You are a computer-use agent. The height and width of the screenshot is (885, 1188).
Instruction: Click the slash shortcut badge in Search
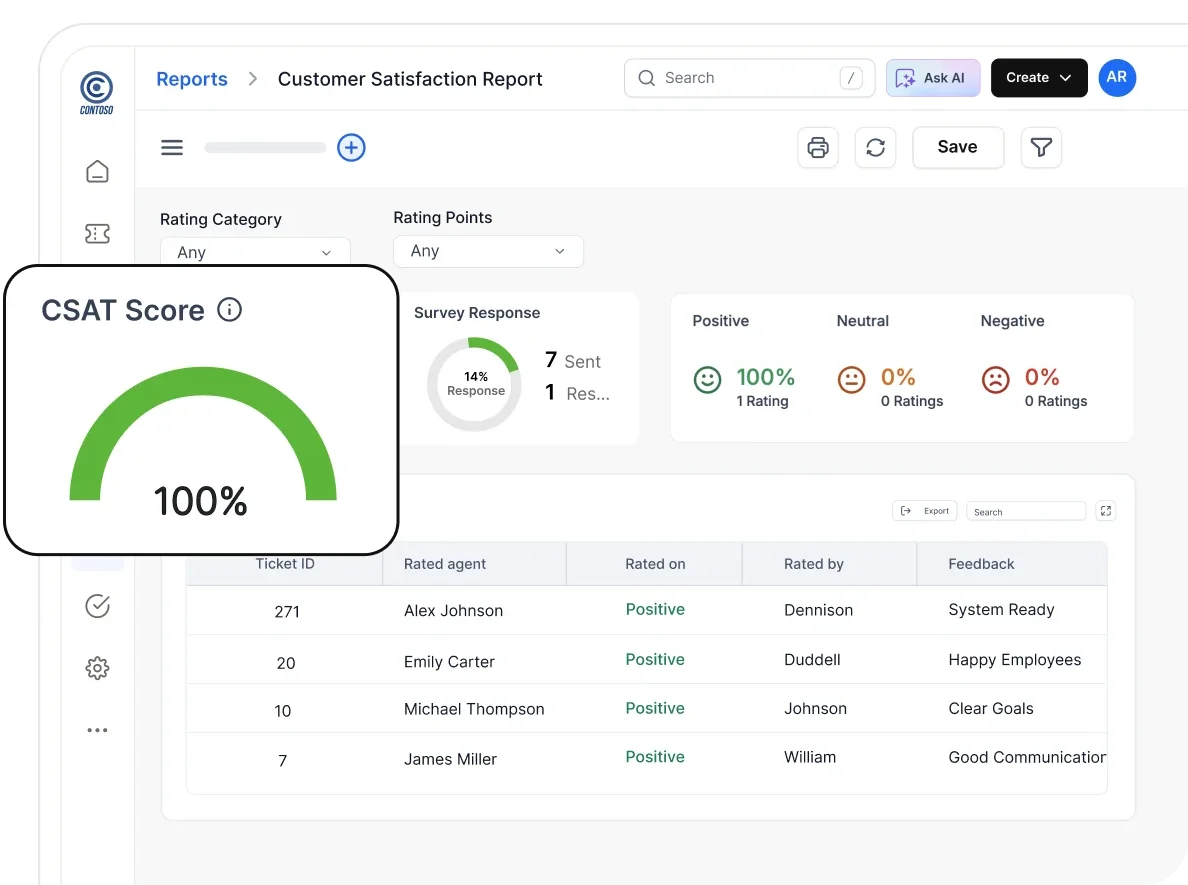tap(850, 77)
